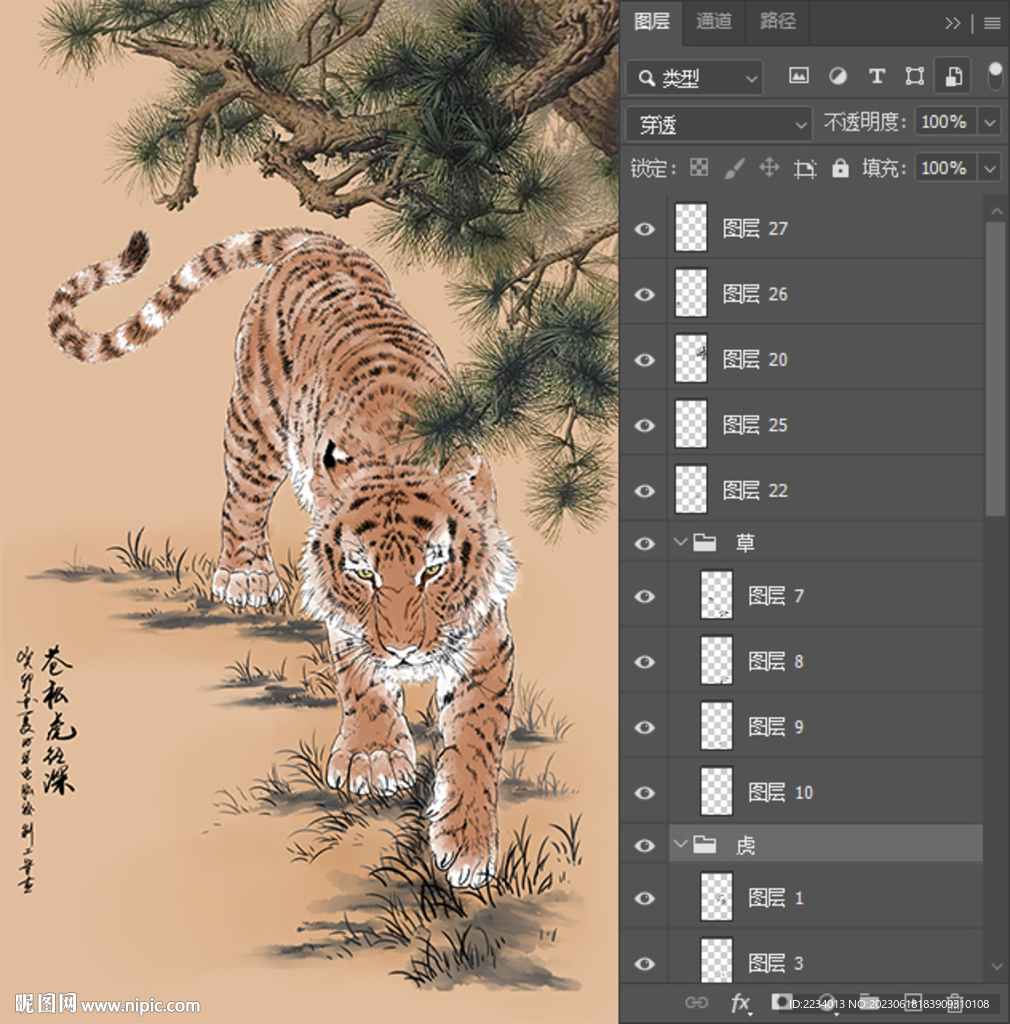Click the layer list scroll-up arrow
The image size is (1010, 1024).
996,211
